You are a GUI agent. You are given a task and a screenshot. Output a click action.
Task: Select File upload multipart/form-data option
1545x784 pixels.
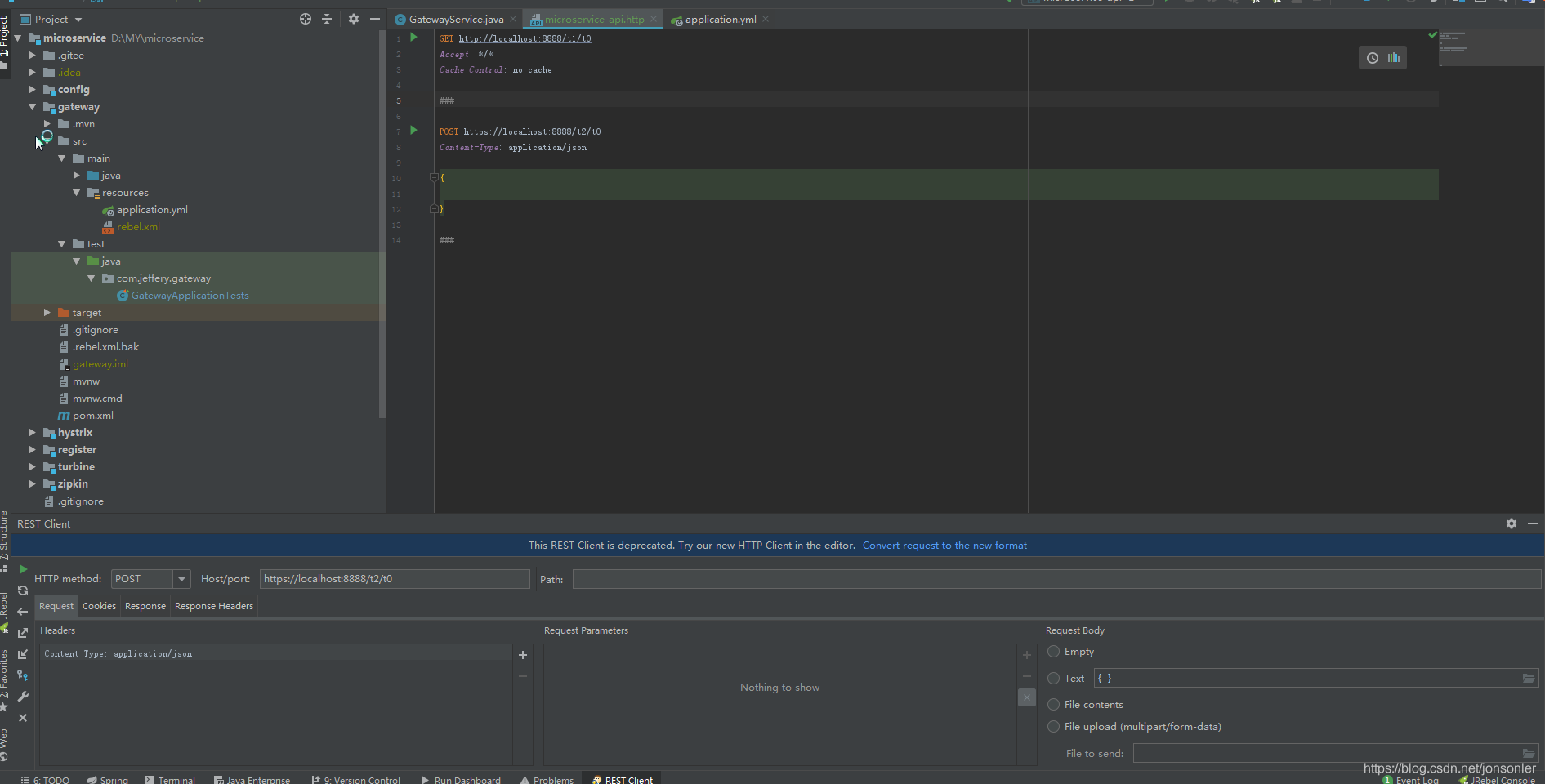pyautogui.click(x=1054, y=727)
